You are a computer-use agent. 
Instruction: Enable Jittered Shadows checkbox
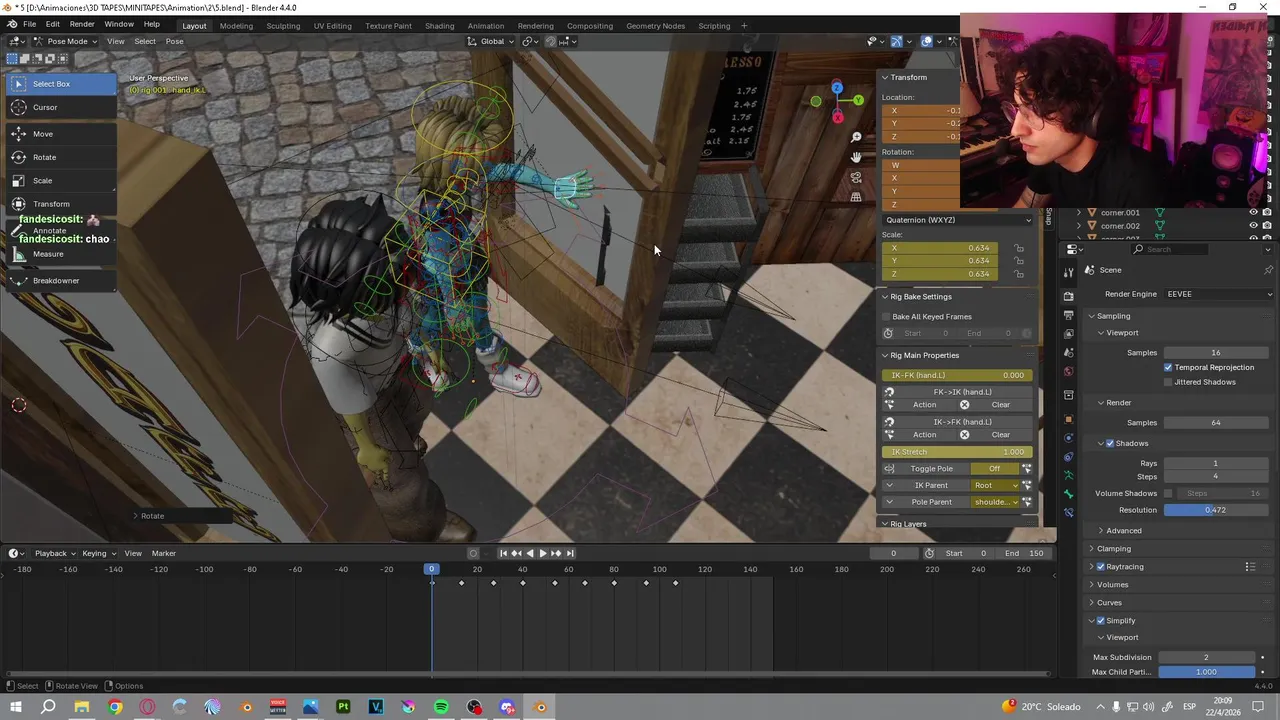click(1168, 382)
